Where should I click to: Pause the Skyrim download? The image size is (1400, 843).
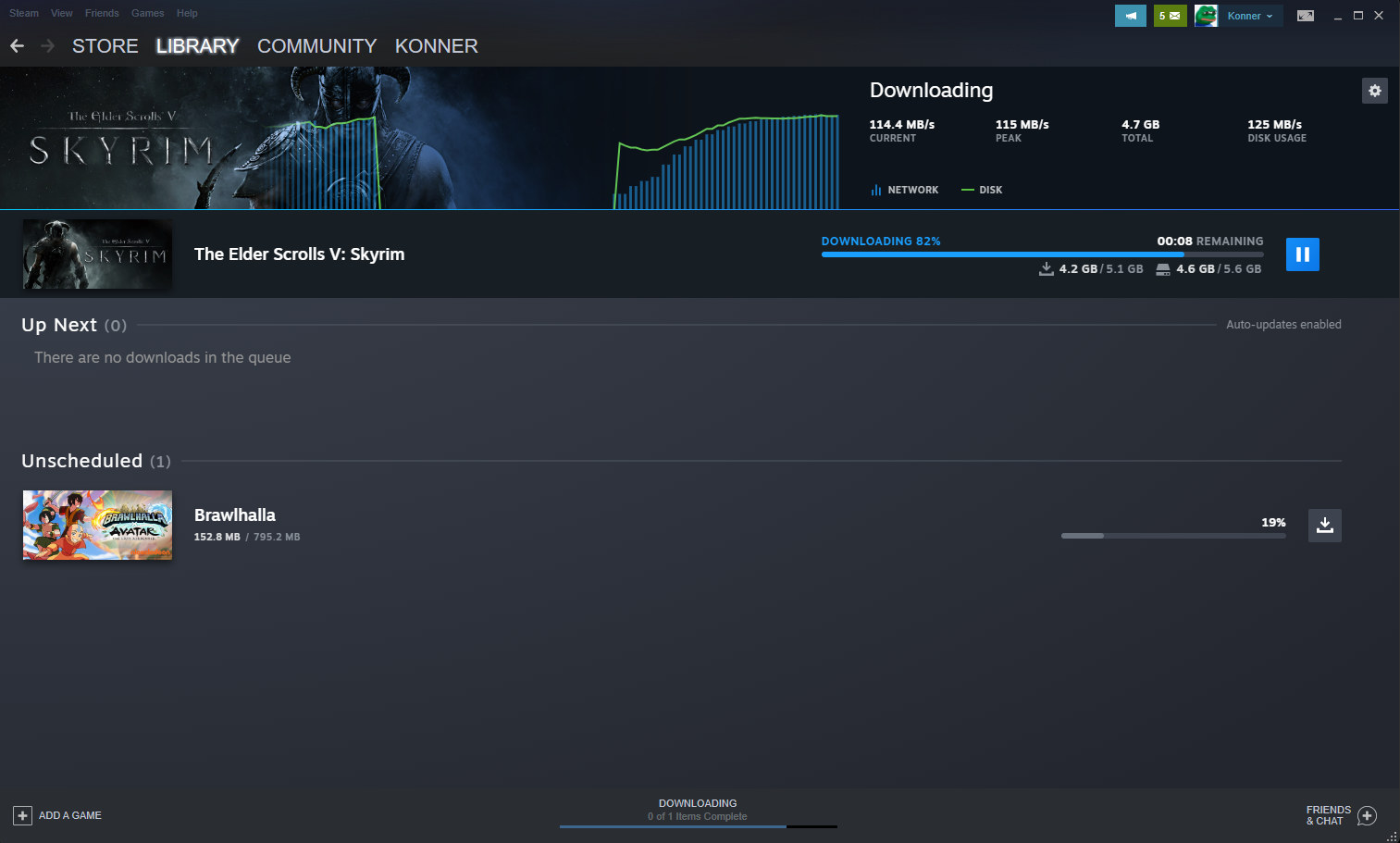click(x=1302, y=254)
